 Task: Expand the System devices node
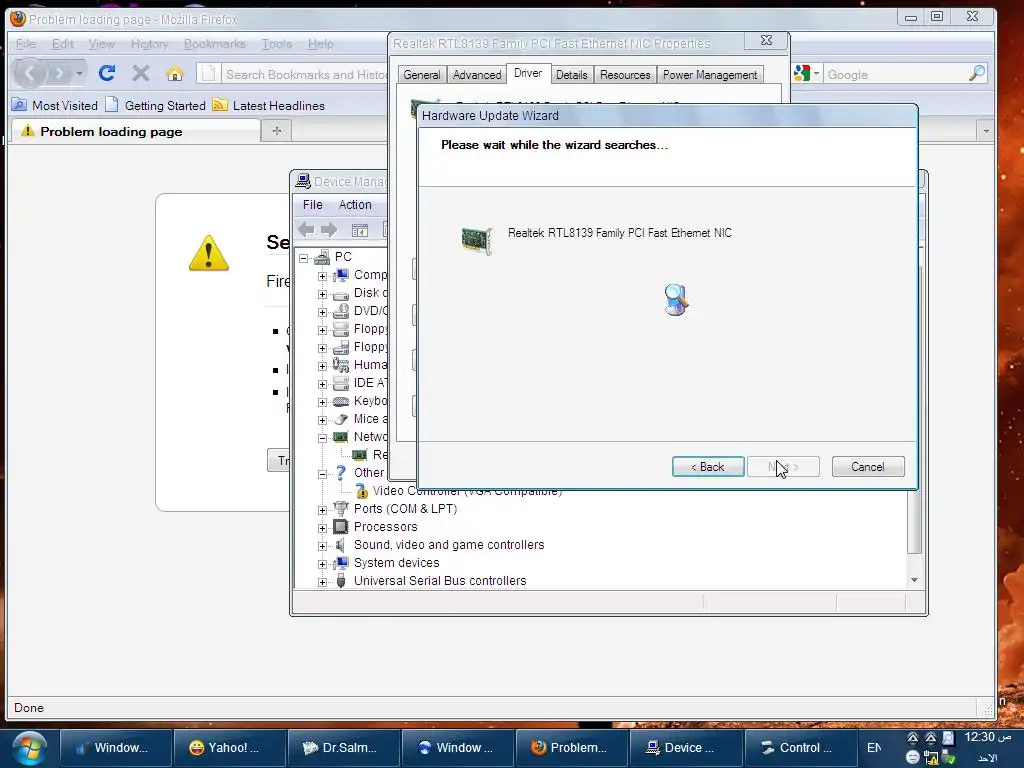[x=322, y=564]
